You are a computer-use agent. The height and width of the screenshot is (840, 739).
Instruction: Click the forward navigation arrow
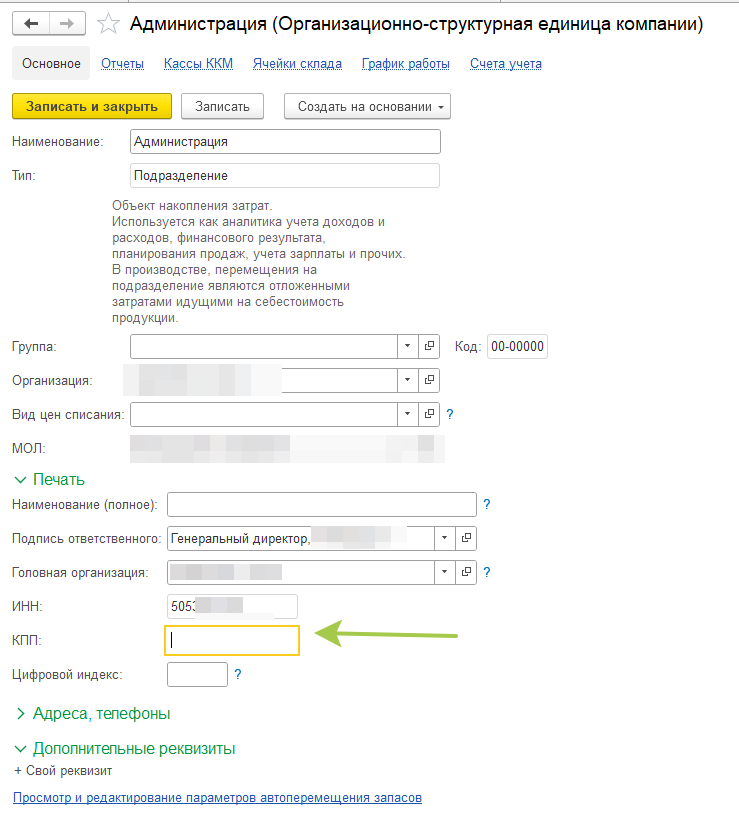[x=67, y=23]
